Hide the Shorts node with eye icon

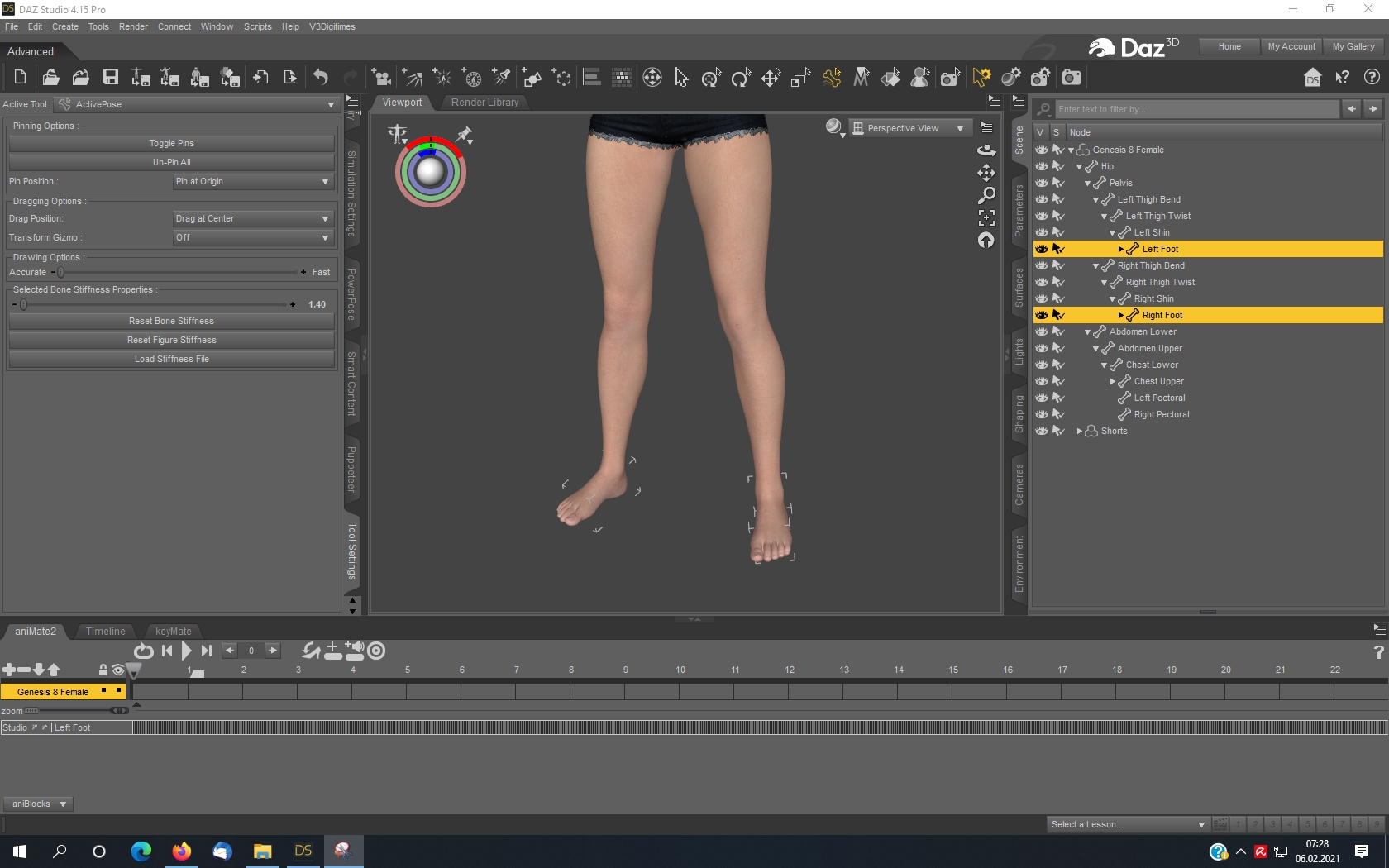pyautogui.click(x=1042, y=431)
